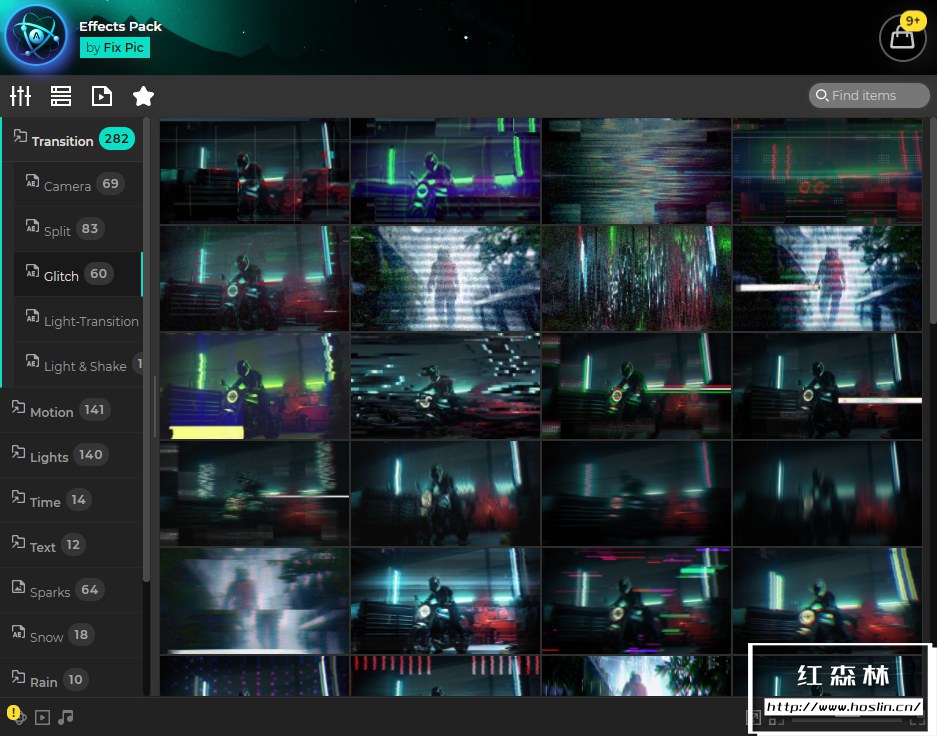Expand the Rain category
This screenshot has height=736, width=937.
click(72, 680)
